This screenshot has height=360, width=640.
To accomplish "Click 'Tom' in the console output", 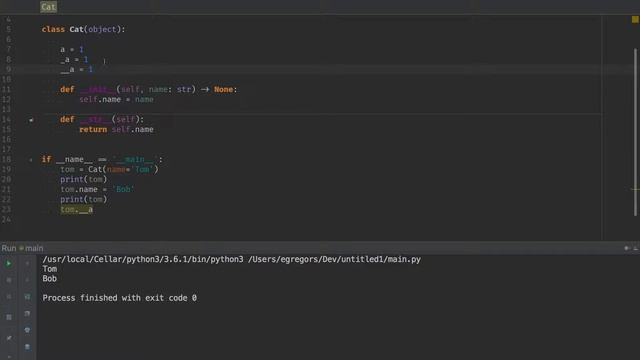I will (x=50, y=269).
